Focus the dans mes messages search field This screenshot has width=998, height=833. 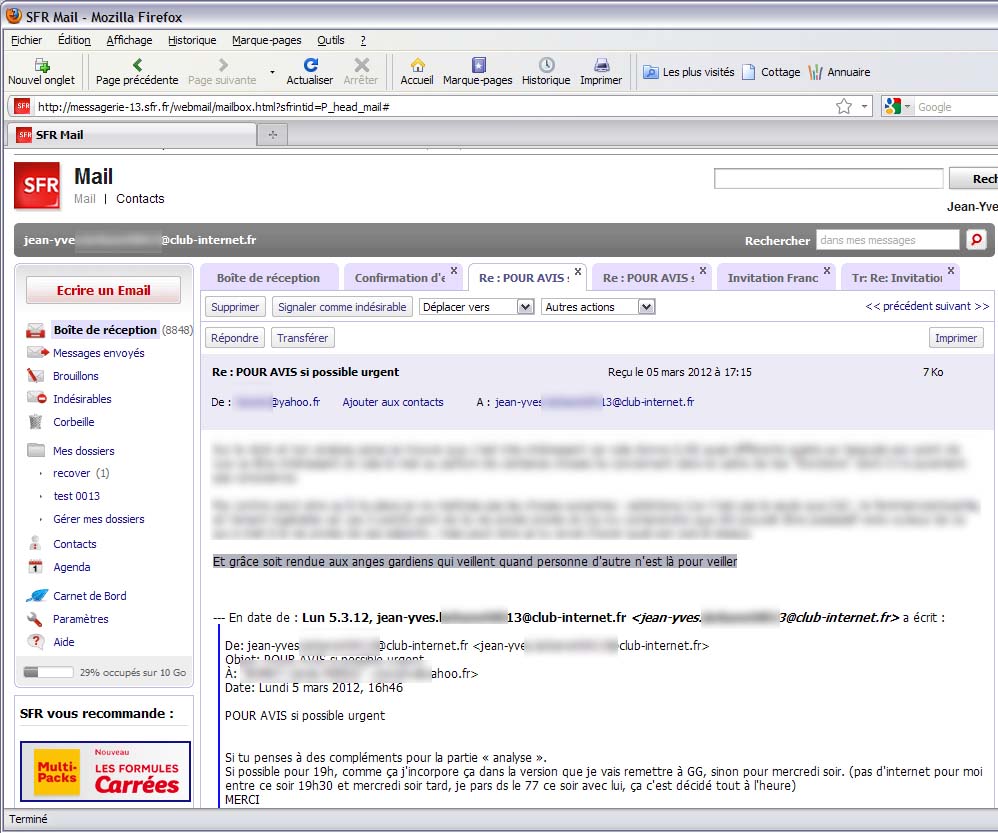click(x=887, y=240)
